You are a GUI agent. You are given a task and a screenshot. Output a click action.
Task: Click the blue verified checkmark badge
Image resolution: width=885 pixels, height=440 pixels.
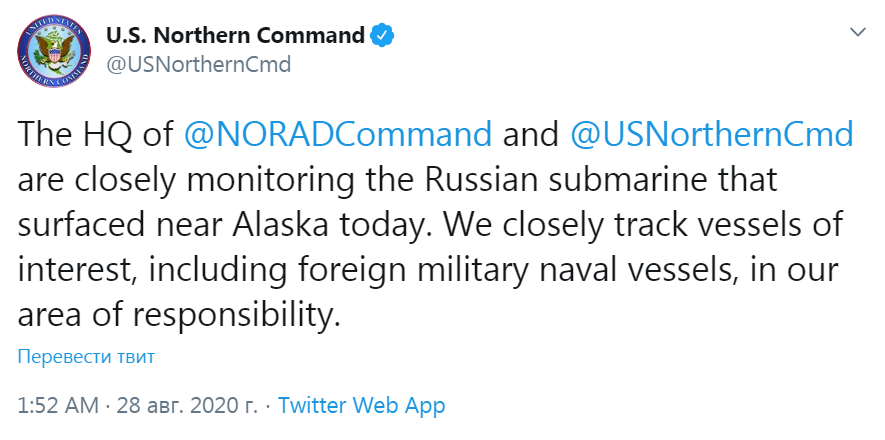[x=383, y=36]
